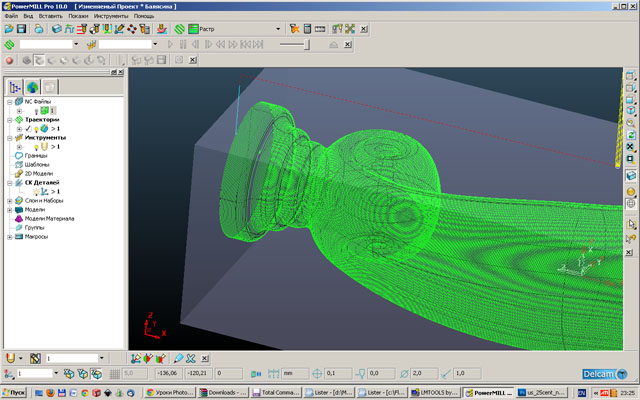Click the print icon in main toolbar

(x=38, y=29)
